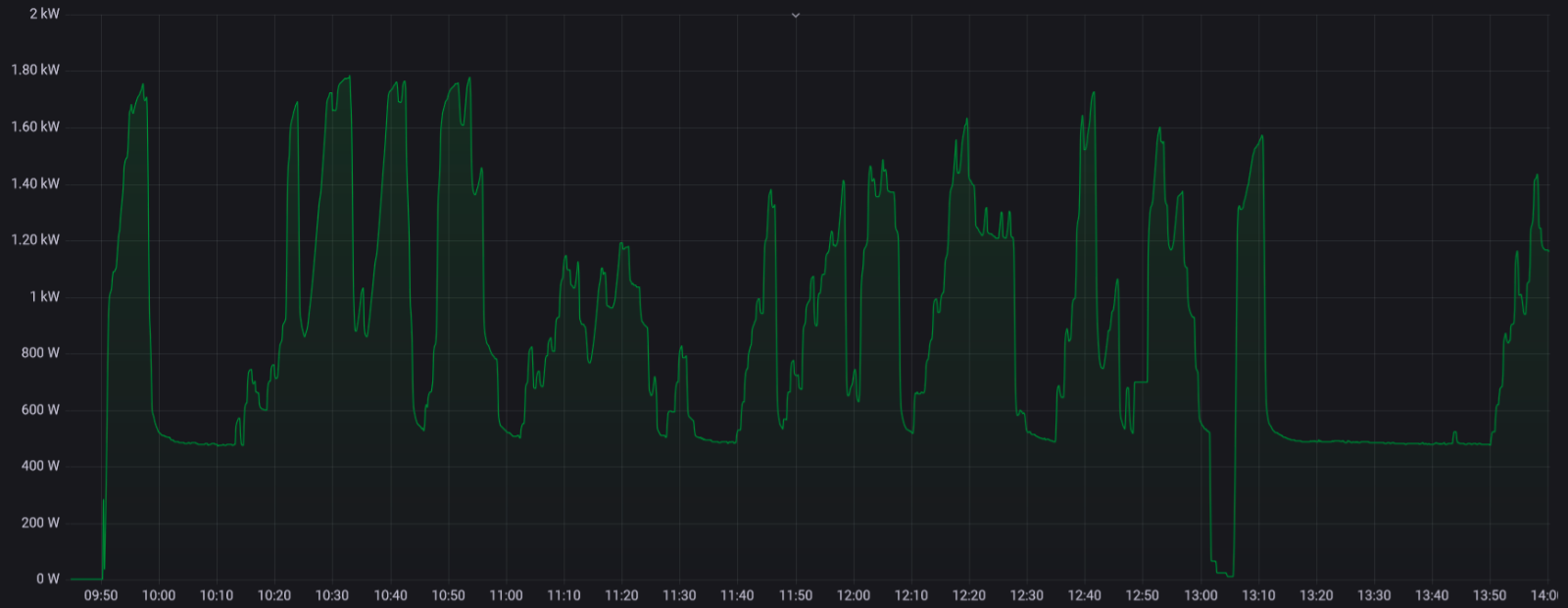Click the 13:00 time axis label

point(1200,595)
